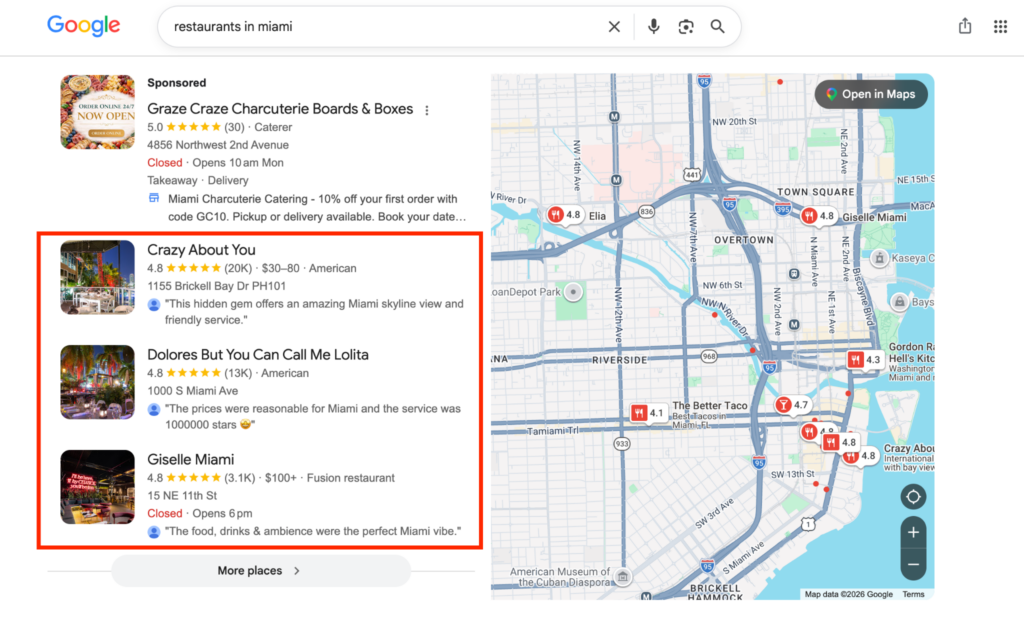
Task: Click the Kaseya Center map marker icon
Action: tap(880, 258)
